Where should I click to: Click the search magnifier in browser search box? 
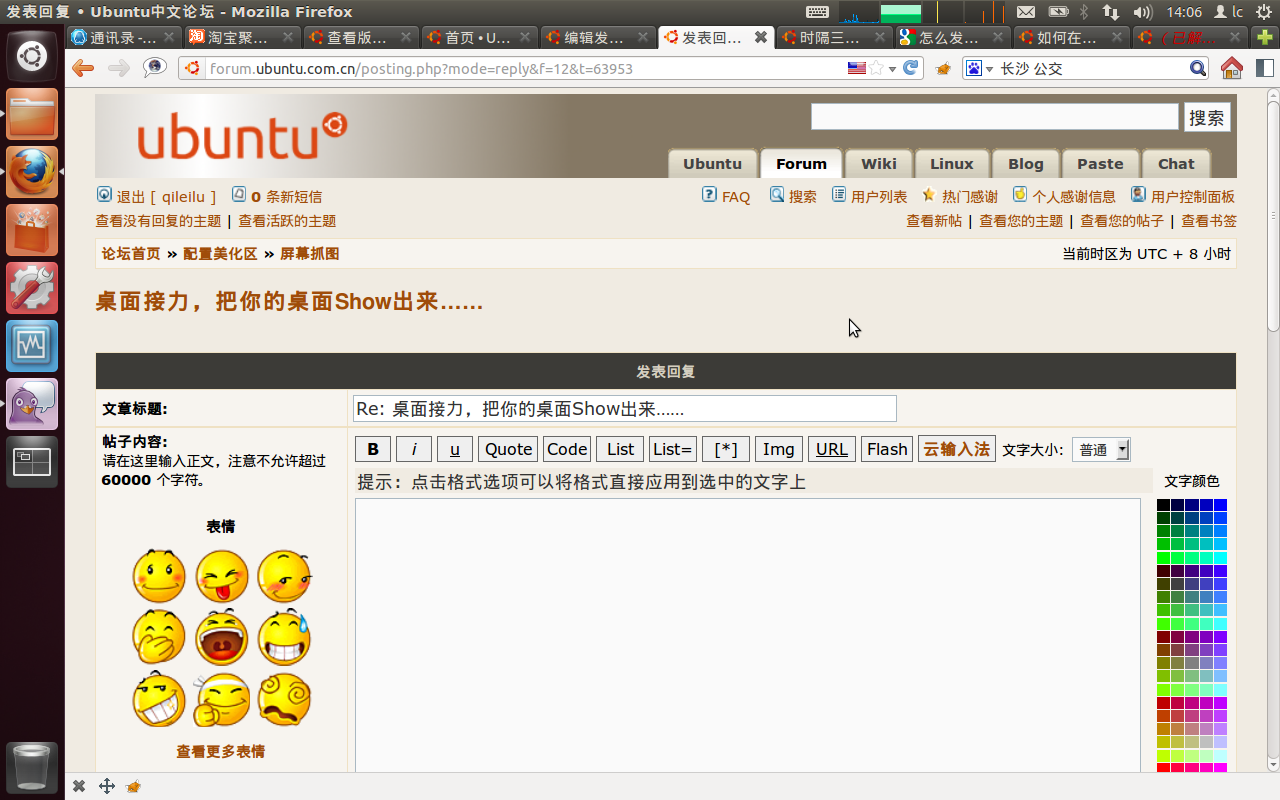(1198, 68)
